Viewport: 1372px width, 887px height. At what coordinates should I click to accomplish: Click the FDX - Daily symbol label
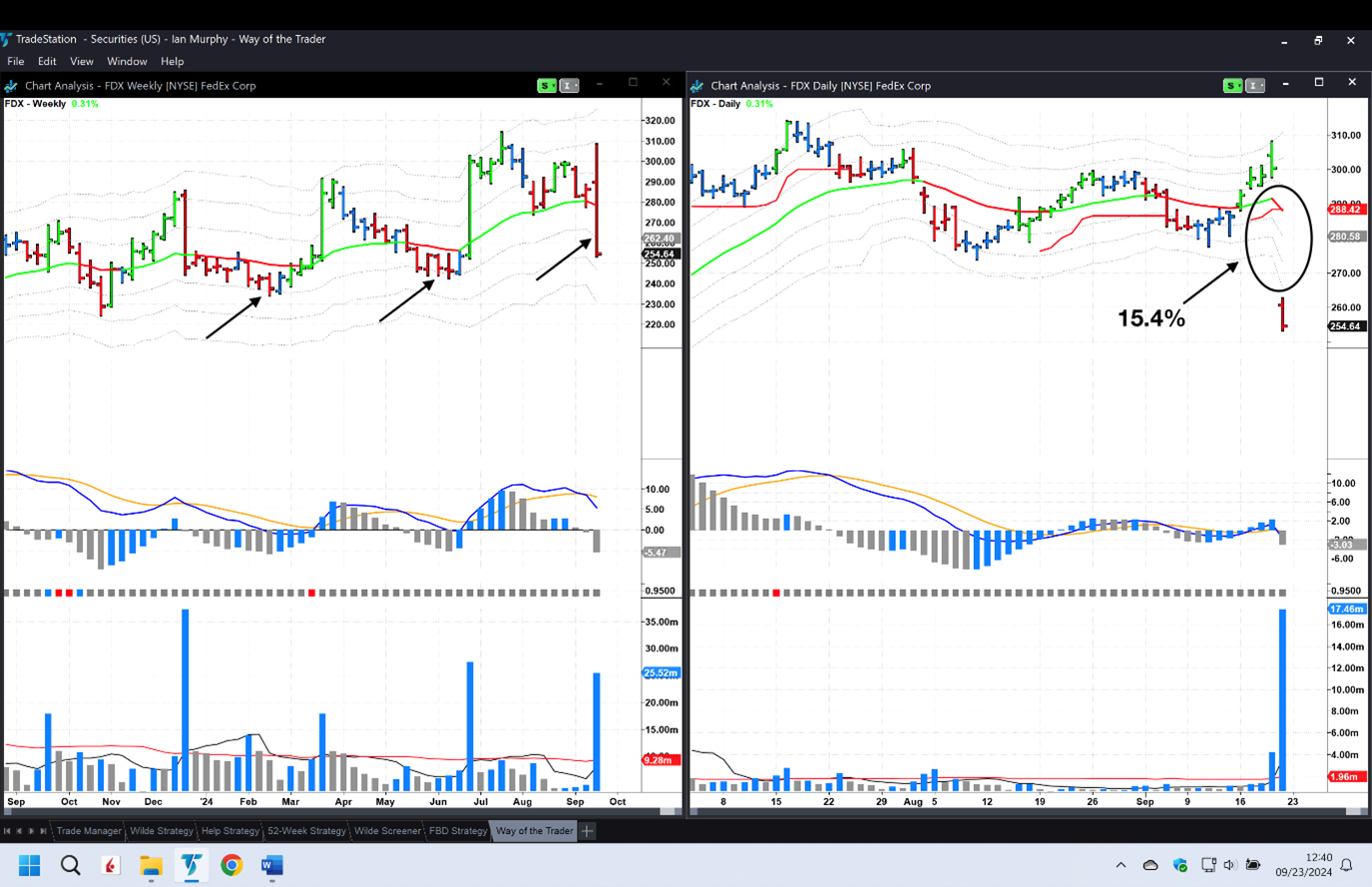[x=715, y=104]
